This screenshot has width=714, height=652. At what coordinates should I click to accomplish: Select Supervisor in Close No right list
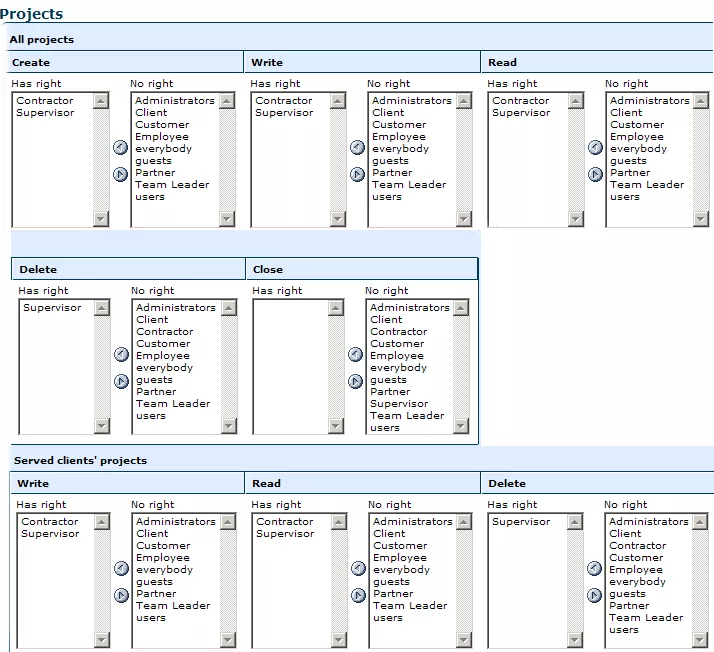[398, 404]
